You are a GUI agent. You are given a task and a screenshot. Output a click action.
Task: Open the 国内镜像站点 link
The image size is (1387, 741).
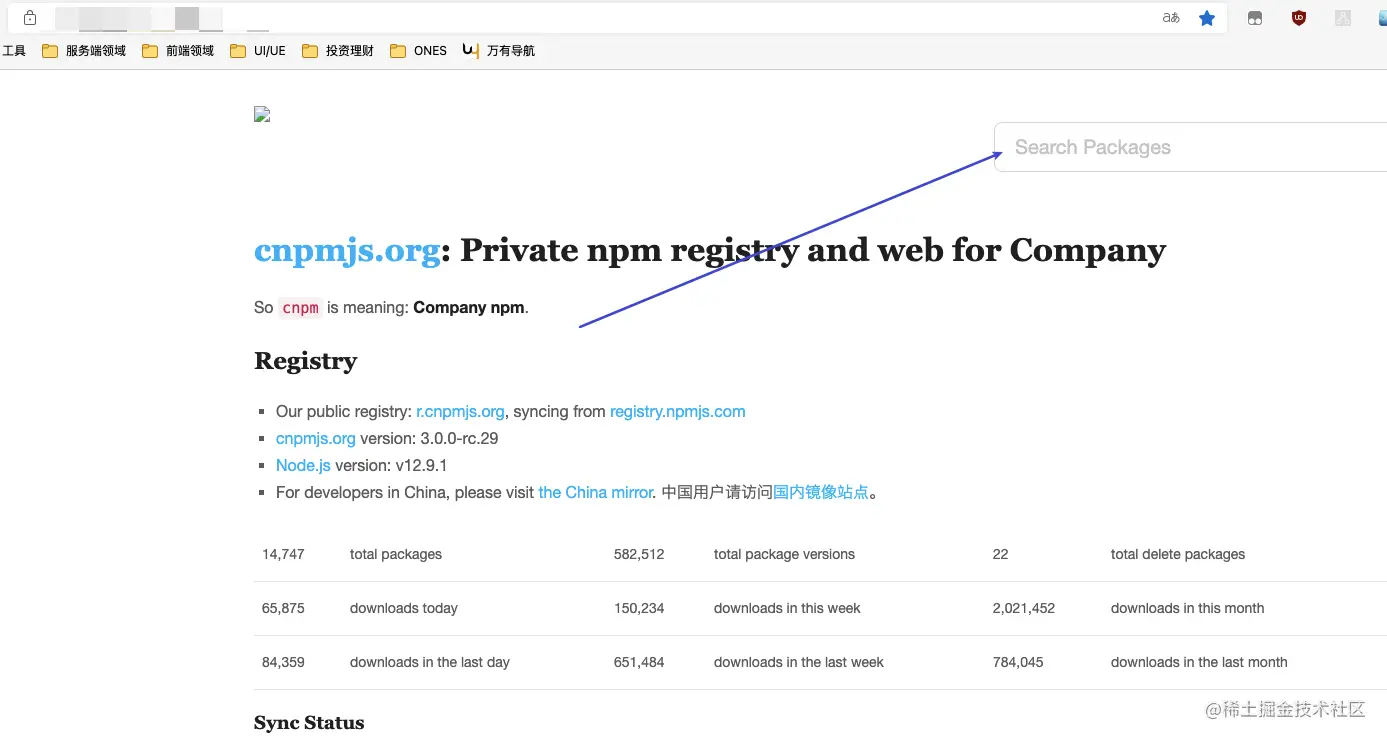point(821,492)
